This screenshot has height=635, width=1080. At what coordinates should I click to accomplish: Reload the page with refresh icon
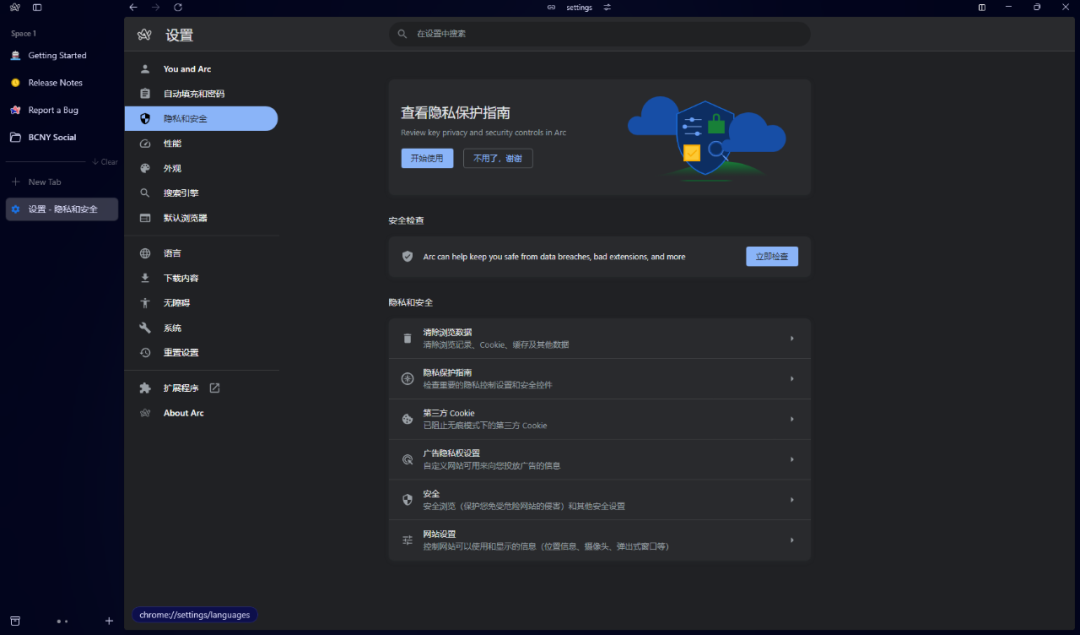(178, 8)
